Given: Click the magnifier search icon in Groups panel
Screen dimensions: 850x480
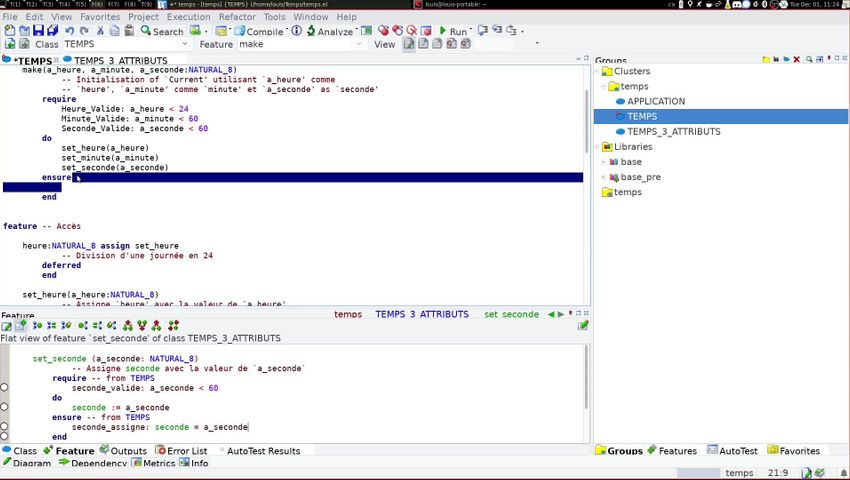Looking at the screenshot, I should [809, 59].
